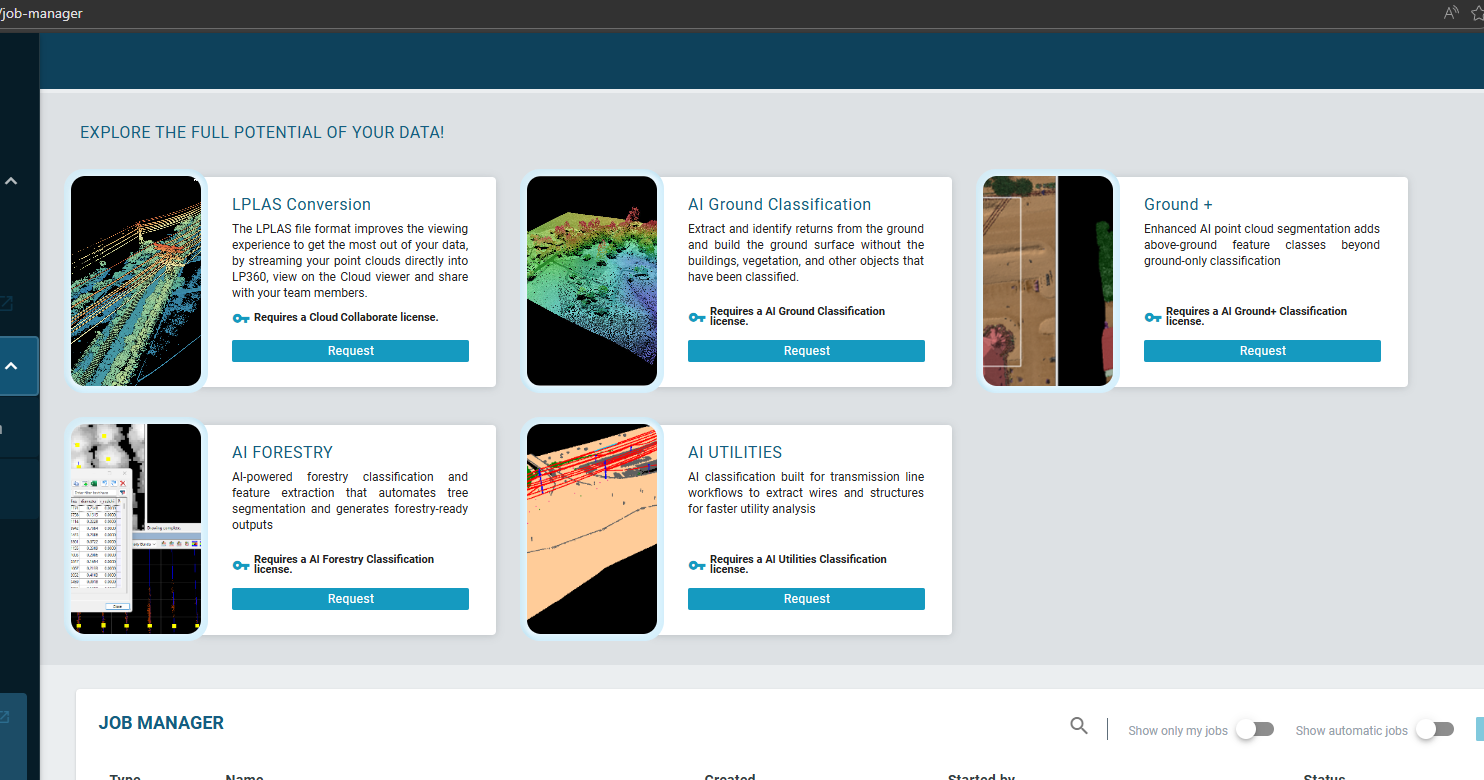1484x780 pixels.
Task: Click the Ground + card title
Action: 1178,204
